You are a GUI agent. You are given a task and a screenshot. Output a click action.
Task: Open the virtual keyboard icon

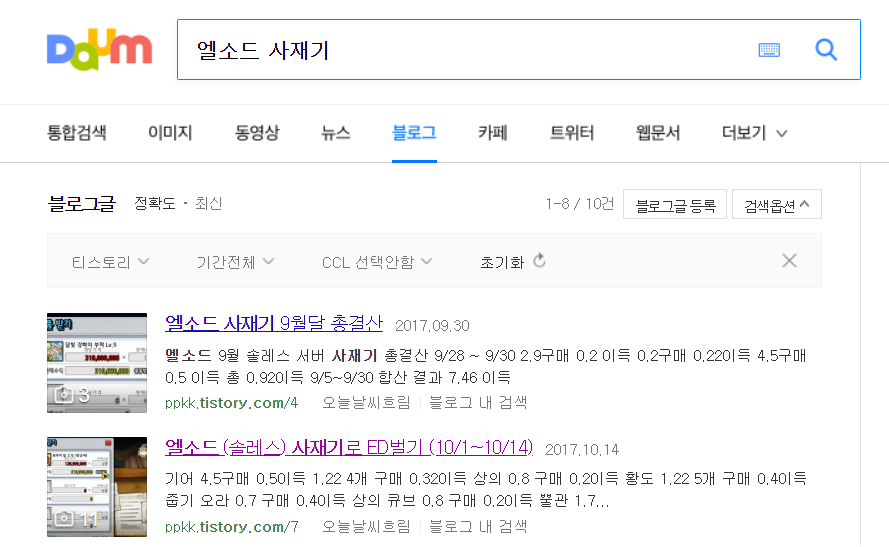coord(769,50)
